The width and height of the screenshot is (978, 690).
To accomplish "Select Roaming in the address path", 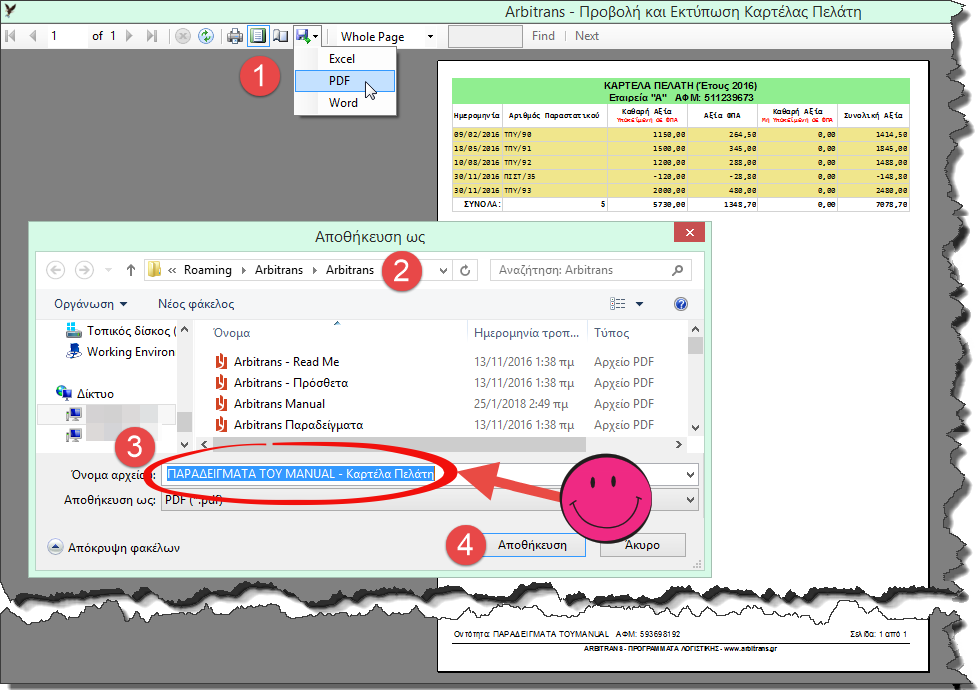I will (208, 270).
